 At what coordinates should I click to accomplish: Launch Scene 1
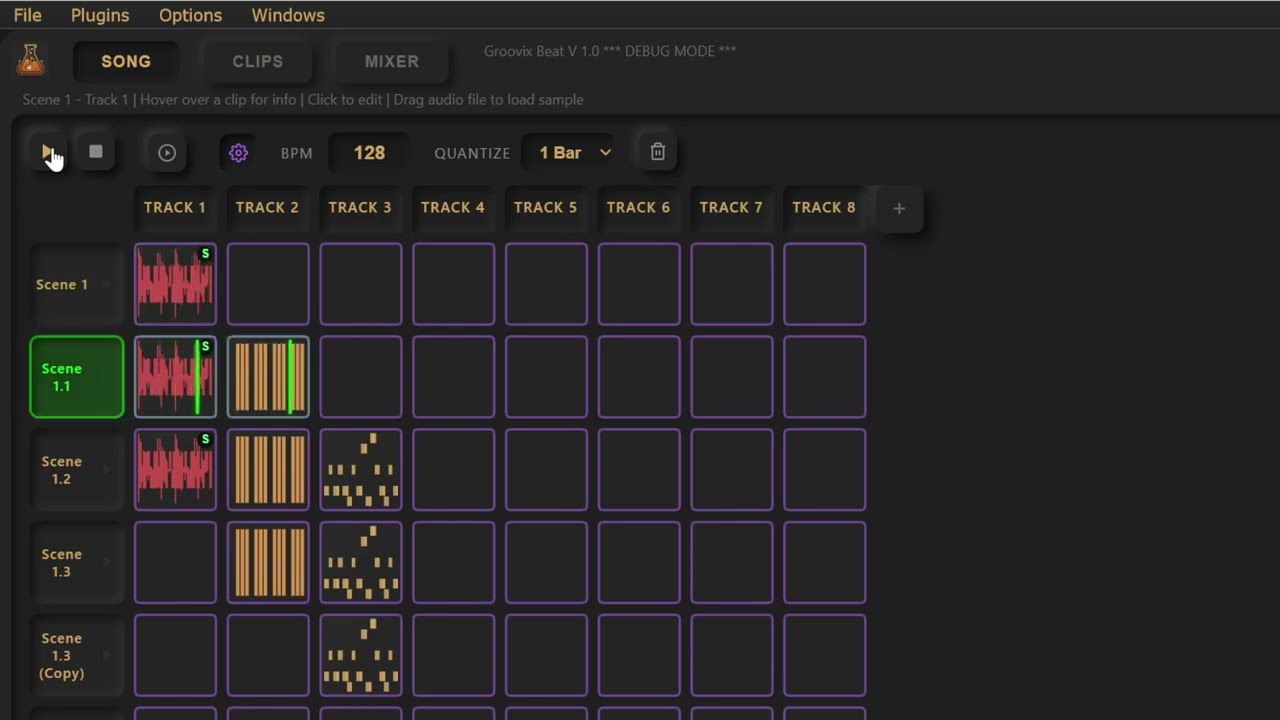point(77,284)
